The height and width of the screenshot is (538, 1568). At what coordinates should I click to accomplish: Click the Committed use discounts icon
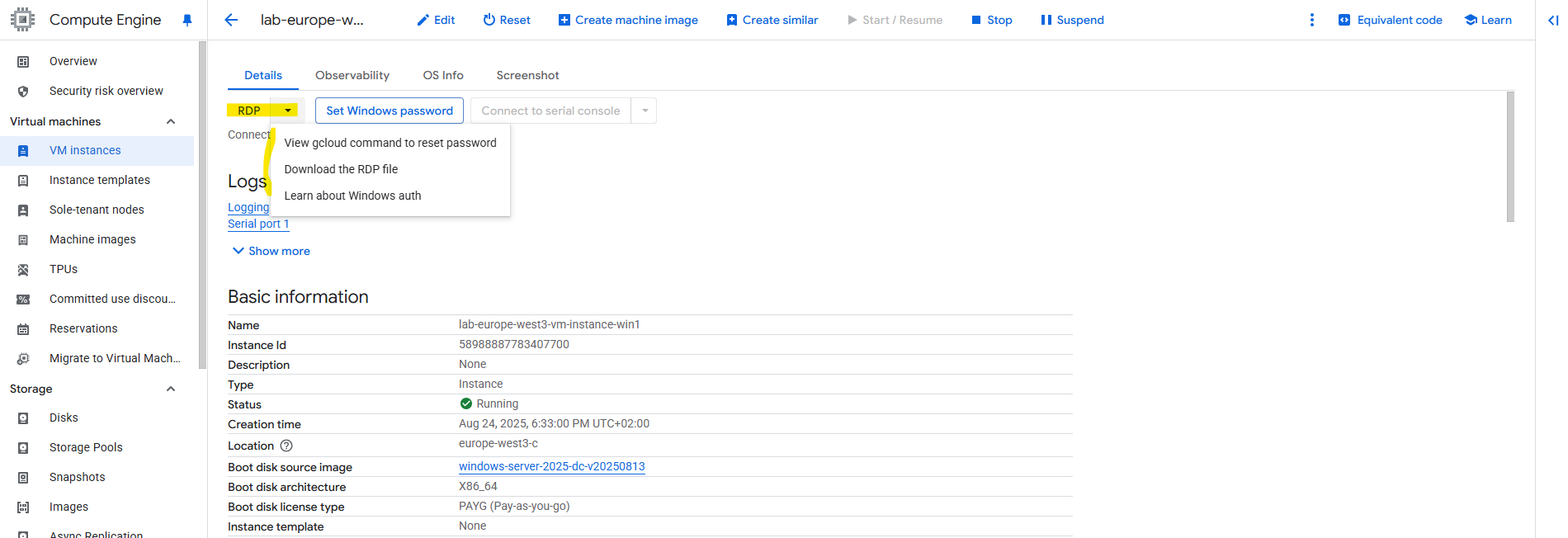coord(23,299)
